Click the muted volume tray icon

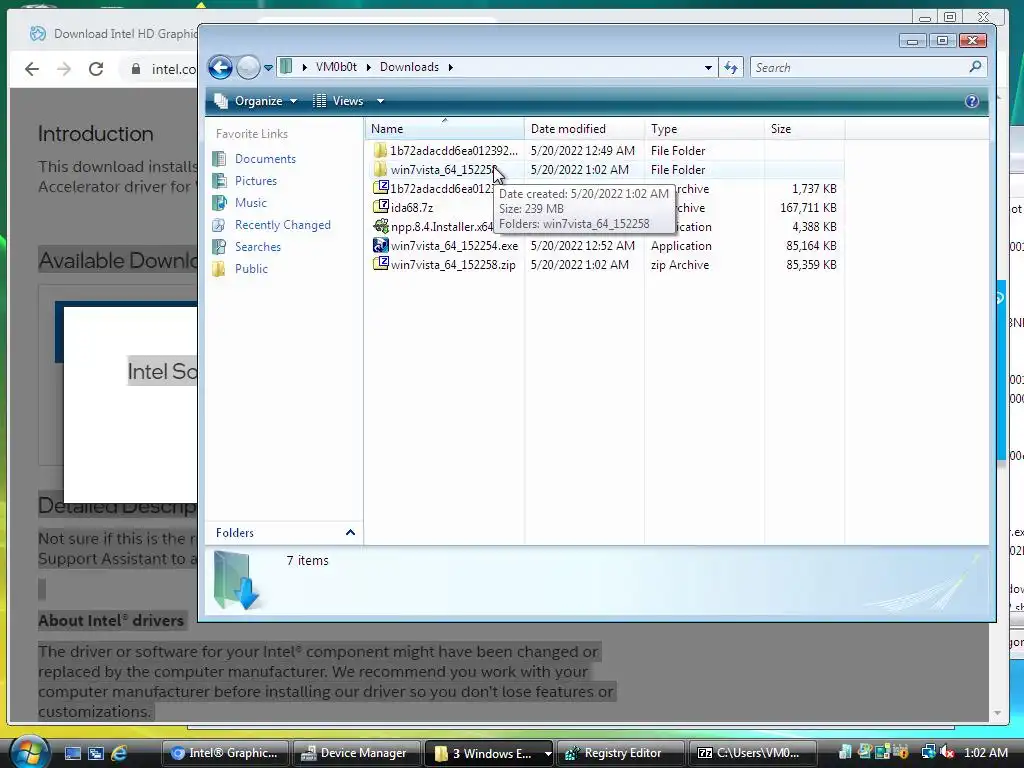point(947,753)
